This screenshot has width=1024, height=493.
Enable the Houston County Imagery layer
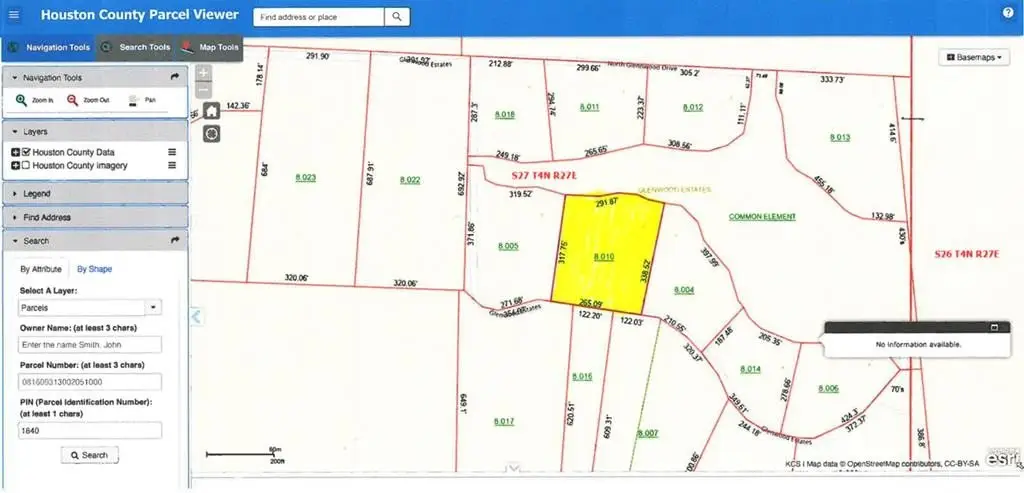coord(26,165)
